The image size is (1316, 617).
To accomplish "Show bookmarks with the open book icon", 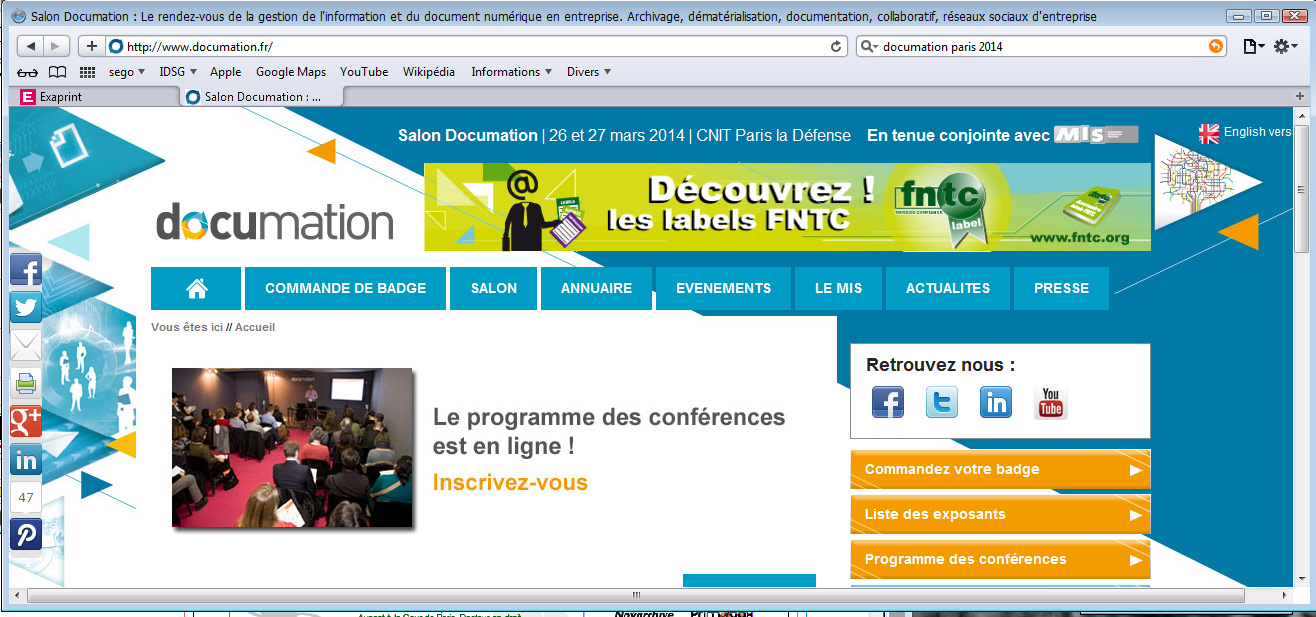I will 58,72.
